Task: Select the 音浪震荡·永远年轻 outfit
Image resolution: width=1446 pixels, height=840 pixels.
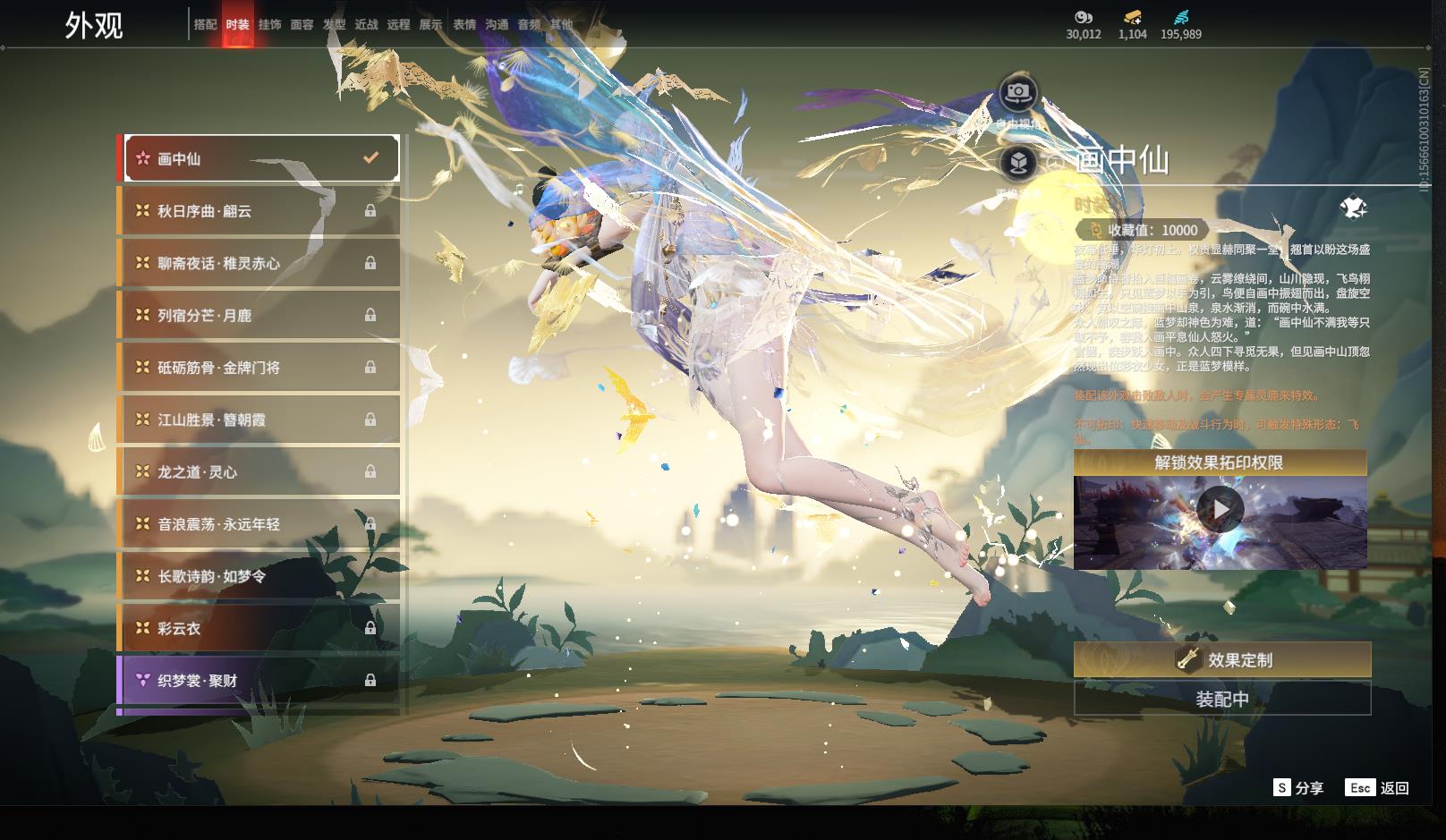Action: [x=259, y=523]
